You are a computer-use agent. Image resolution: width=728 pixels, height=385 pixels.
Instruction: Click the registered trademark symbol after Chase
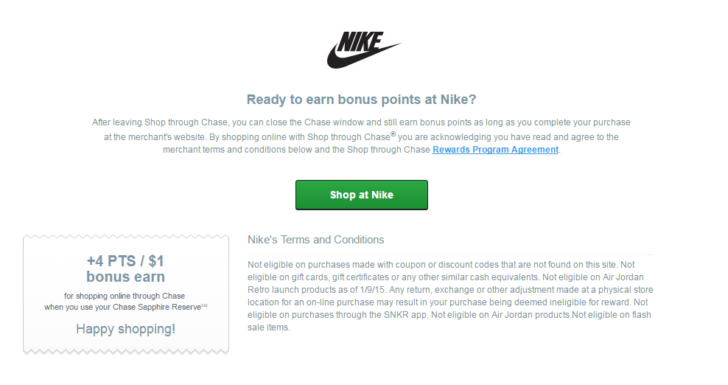tap(393, 134)
